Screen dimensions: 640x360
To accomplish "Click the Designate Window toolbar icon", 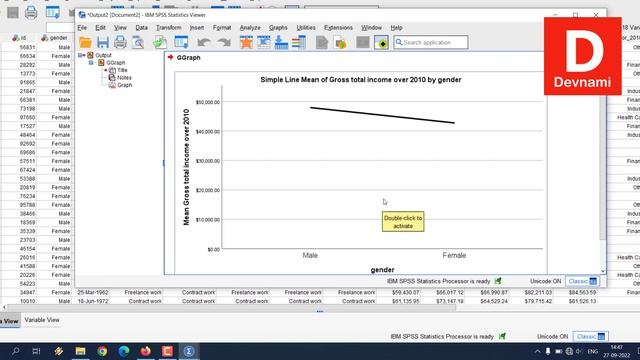I will [x=382, y=42].
